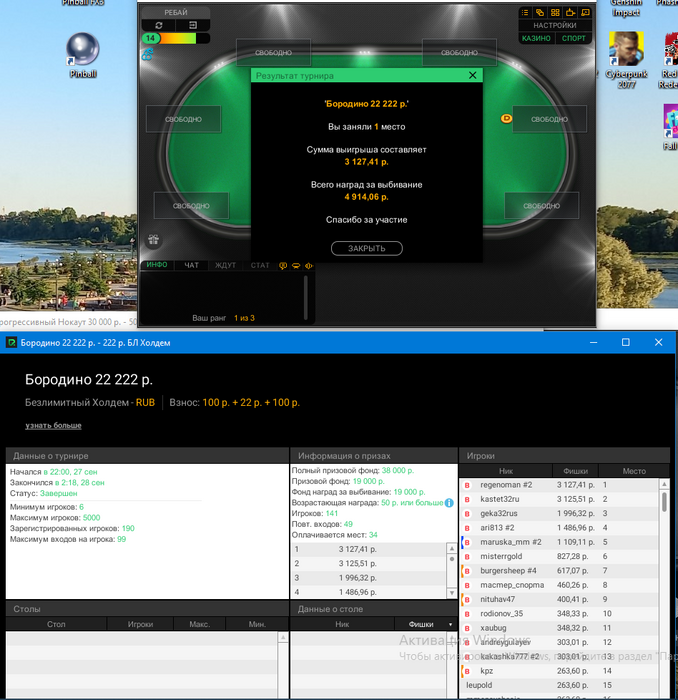Click the ЗАКРЫТЬ button in result dialog
Screen dimensions: 678x700
click(x=366, y=248)
